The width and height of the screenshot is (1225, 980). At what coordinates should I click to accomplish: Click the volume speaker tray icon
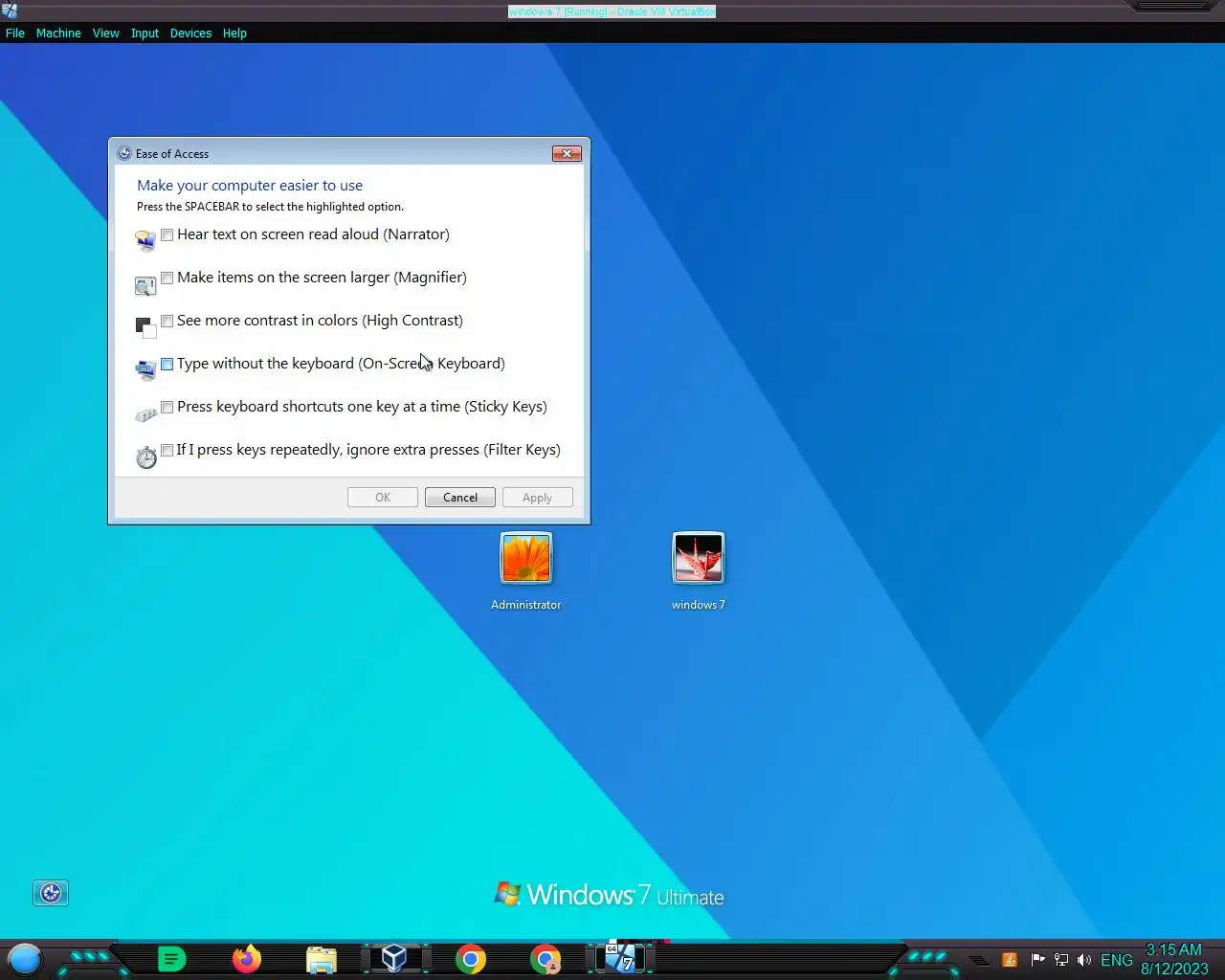coord(1084,960)
